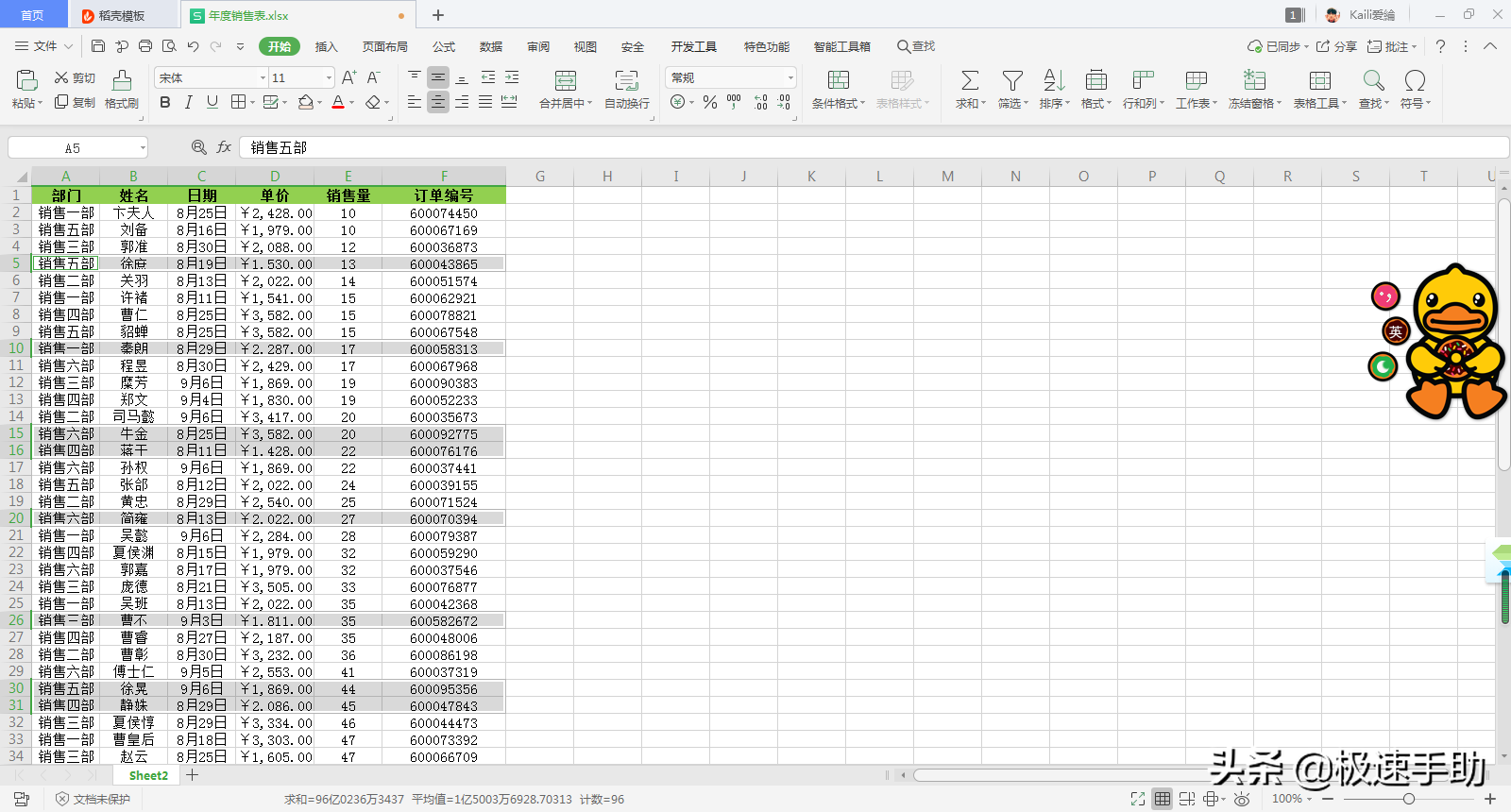Add a new sheet with plus button
Image resolution: width=1511 pixels, height=812 pixels.
point(193,775)
